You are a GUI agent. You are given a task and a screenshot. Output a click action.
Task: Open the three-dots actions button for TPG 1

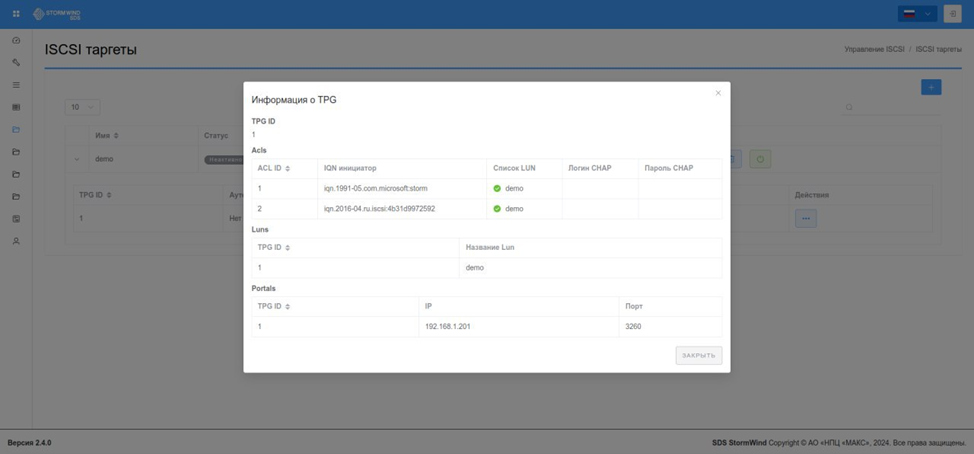click(806, 219)
